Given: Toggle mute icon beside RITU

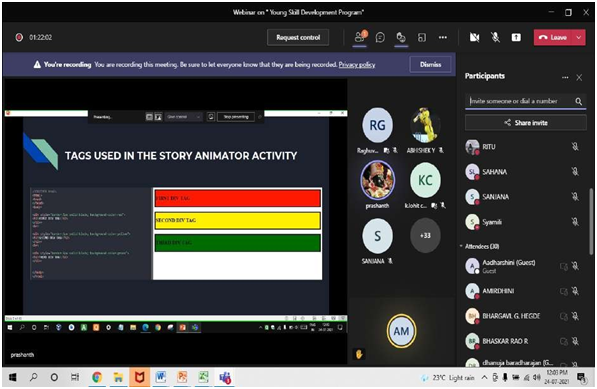Looking at the screenshot, I should pos(575,147).
